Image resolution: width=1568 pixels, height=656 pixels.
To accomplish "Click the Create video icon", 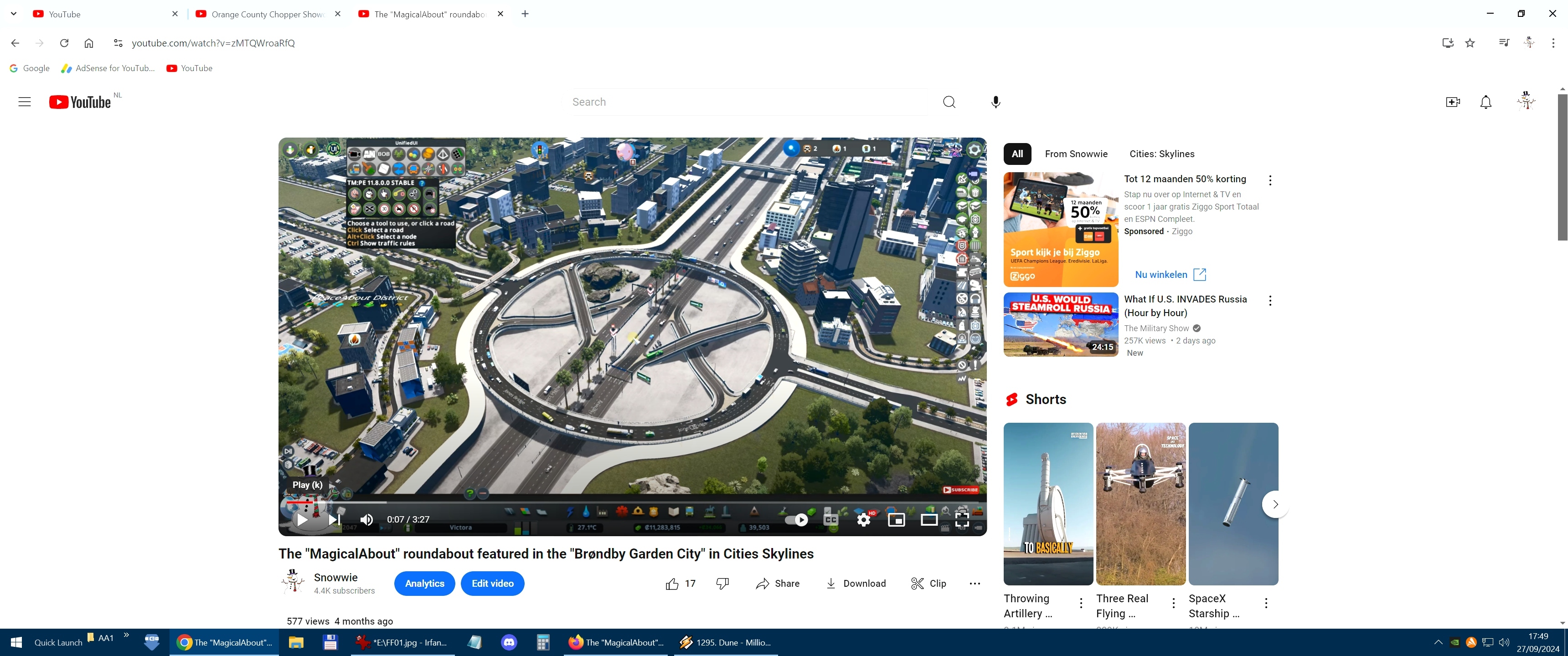I will (1452, 102).
